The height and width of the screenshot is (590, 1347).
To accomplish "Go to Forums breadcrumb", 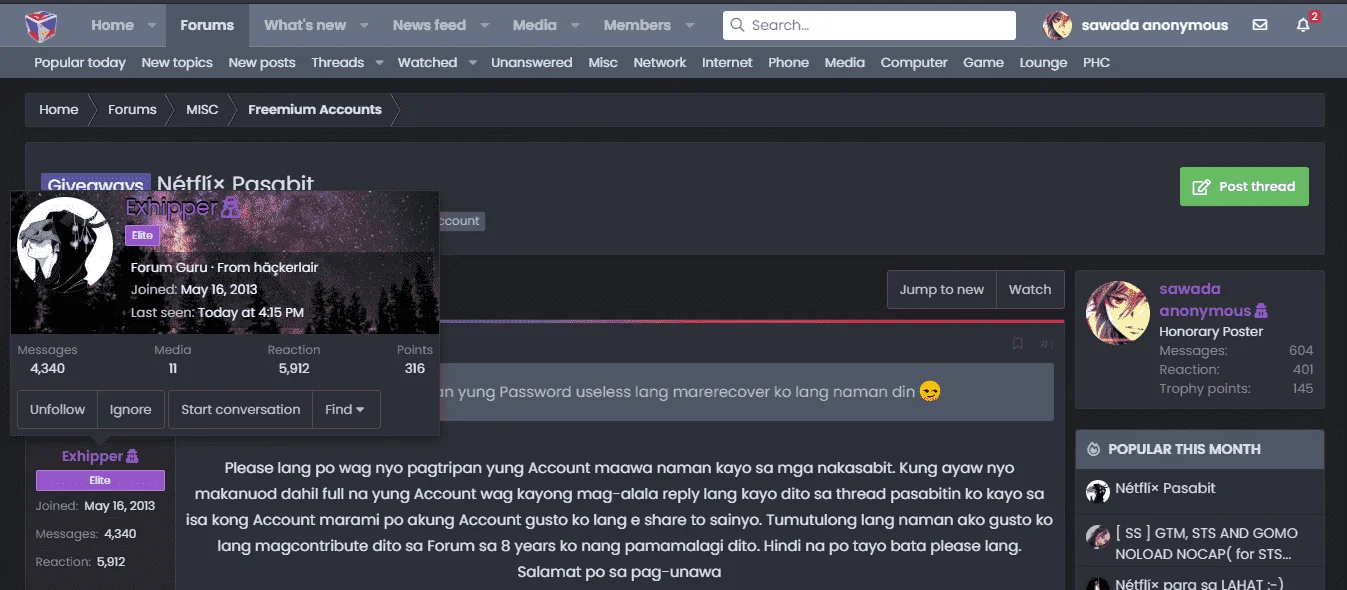I will 132,110.
